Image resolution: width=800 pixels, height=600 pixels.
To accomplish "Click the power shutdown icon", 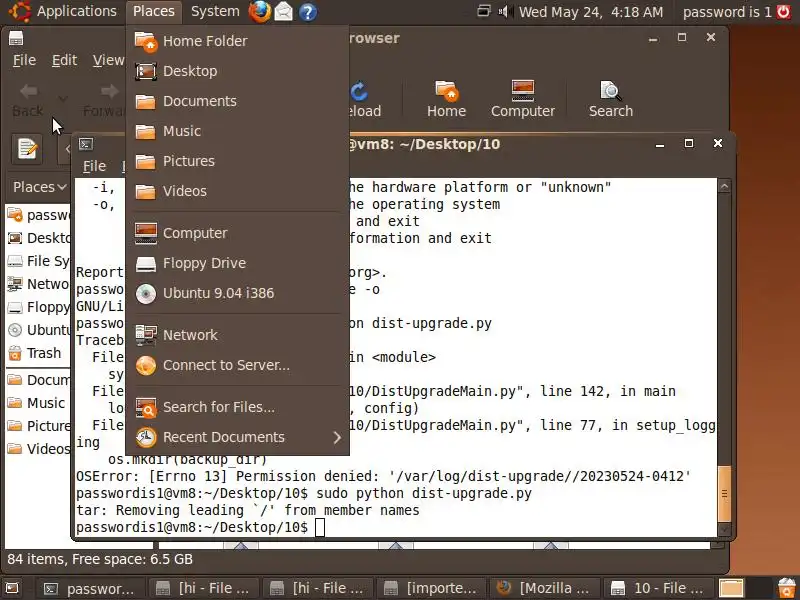I will pyautogui.click(x=784, y=12).
